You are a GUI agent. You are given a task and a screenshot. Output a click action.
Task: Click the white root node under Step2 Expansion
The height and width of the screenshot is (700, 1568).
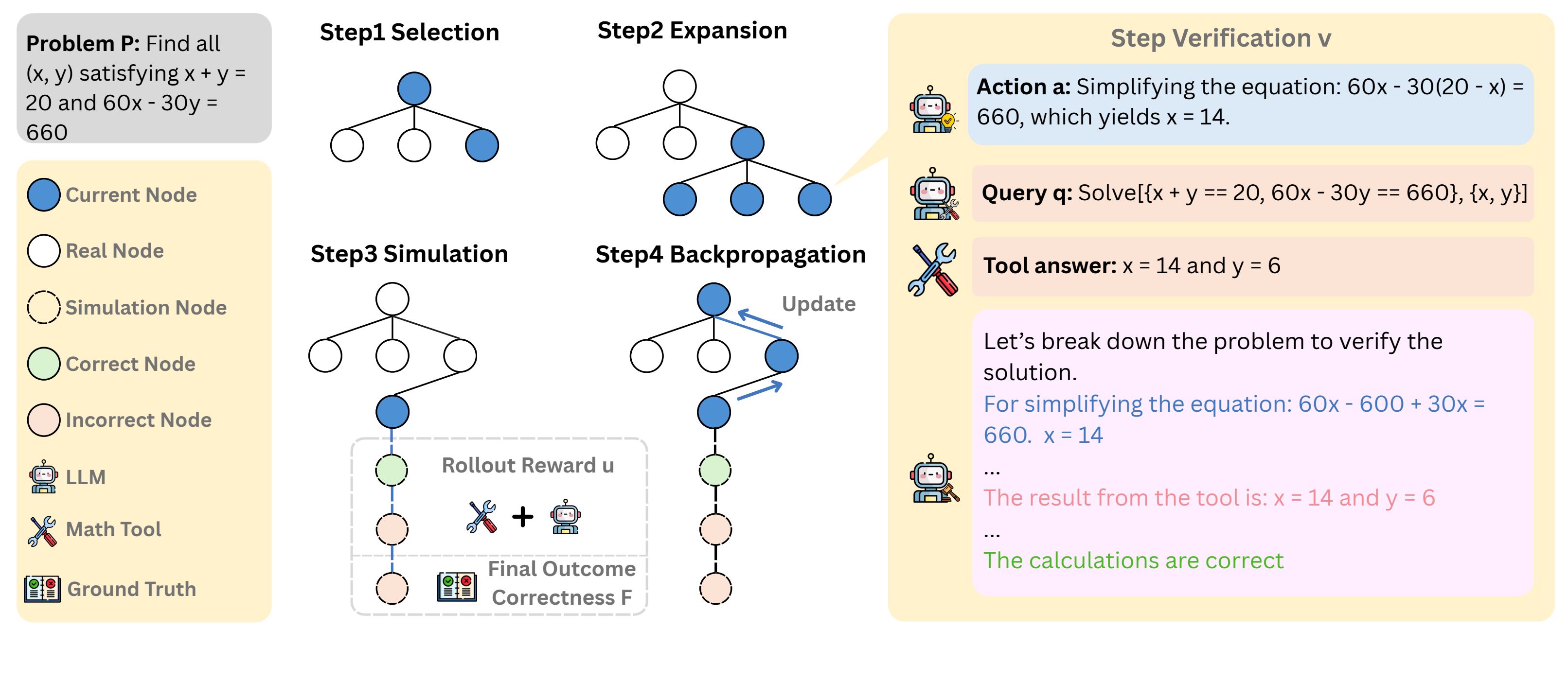coord(679,87)
